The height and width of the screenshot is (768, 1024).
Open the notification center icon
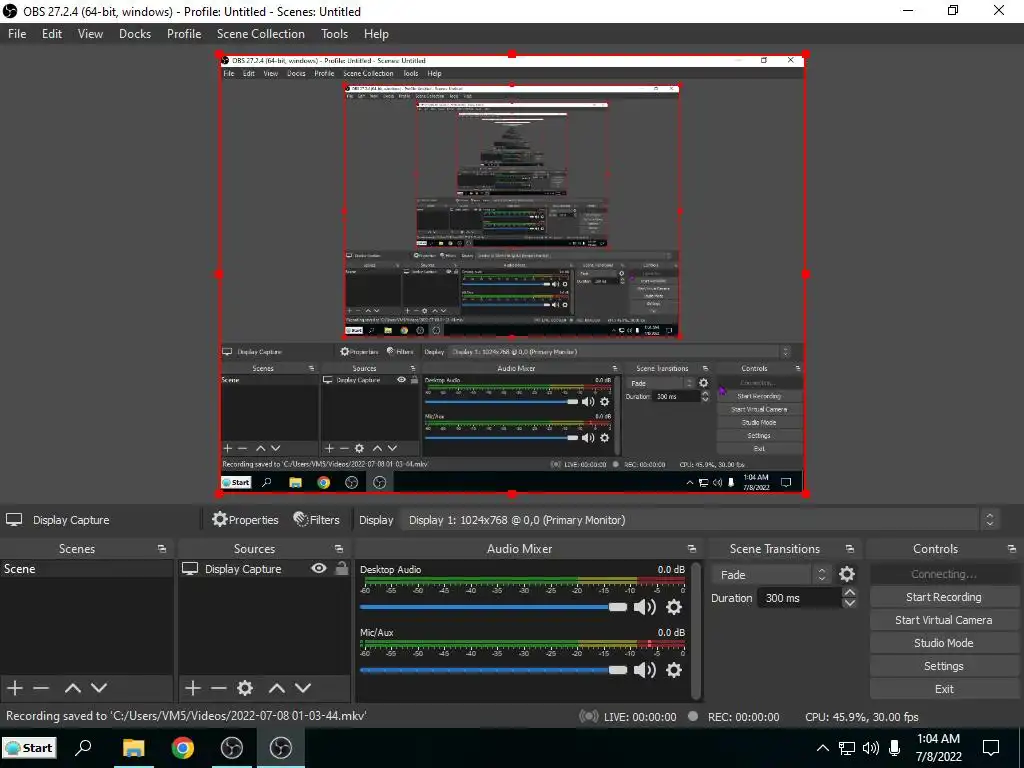click(991, 748)
